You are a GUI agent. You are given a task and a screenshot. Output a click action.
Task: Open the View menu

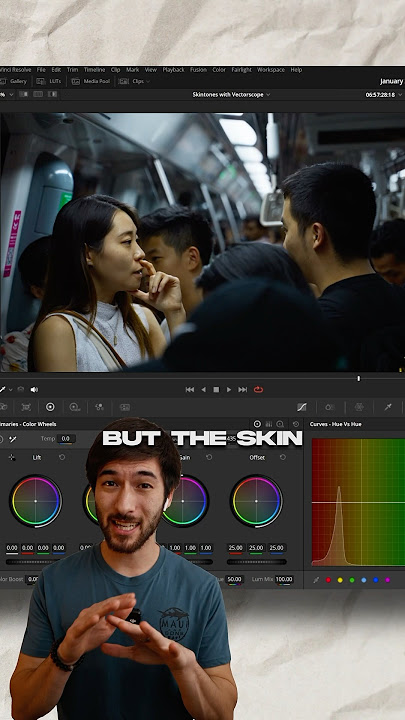tap(151, 70)
